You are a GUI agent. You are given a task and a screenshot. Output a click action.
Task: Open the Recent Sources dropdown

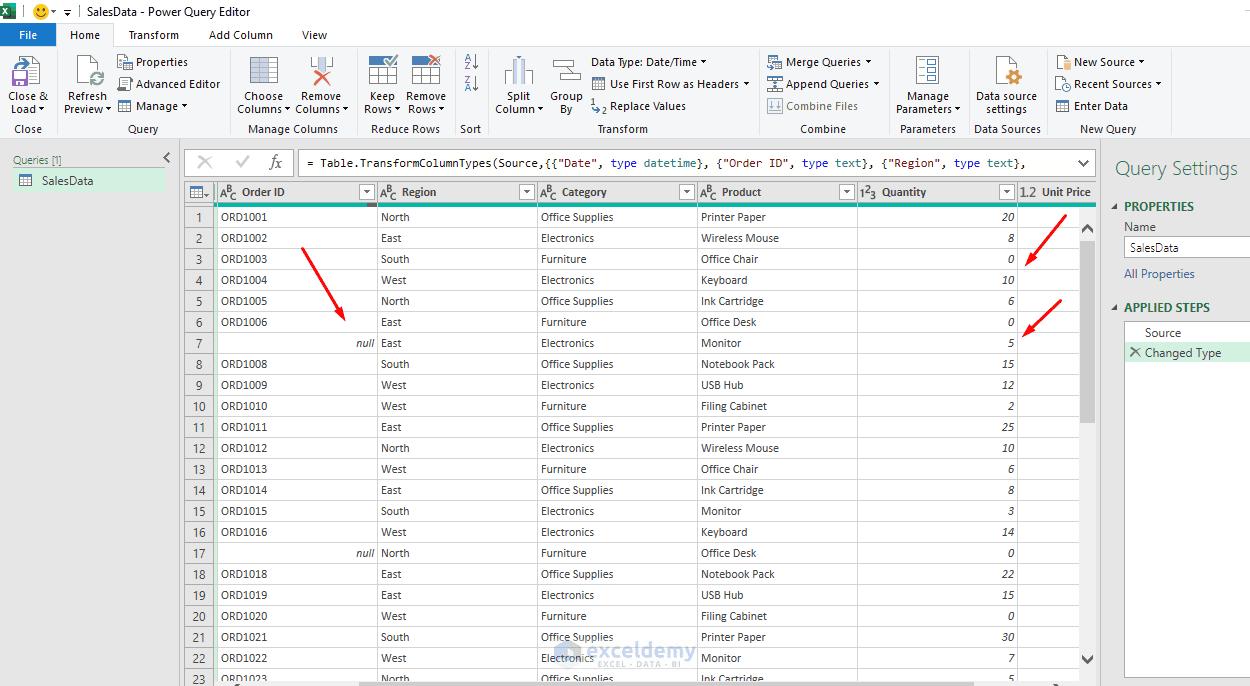click(x=1108, y=84)
